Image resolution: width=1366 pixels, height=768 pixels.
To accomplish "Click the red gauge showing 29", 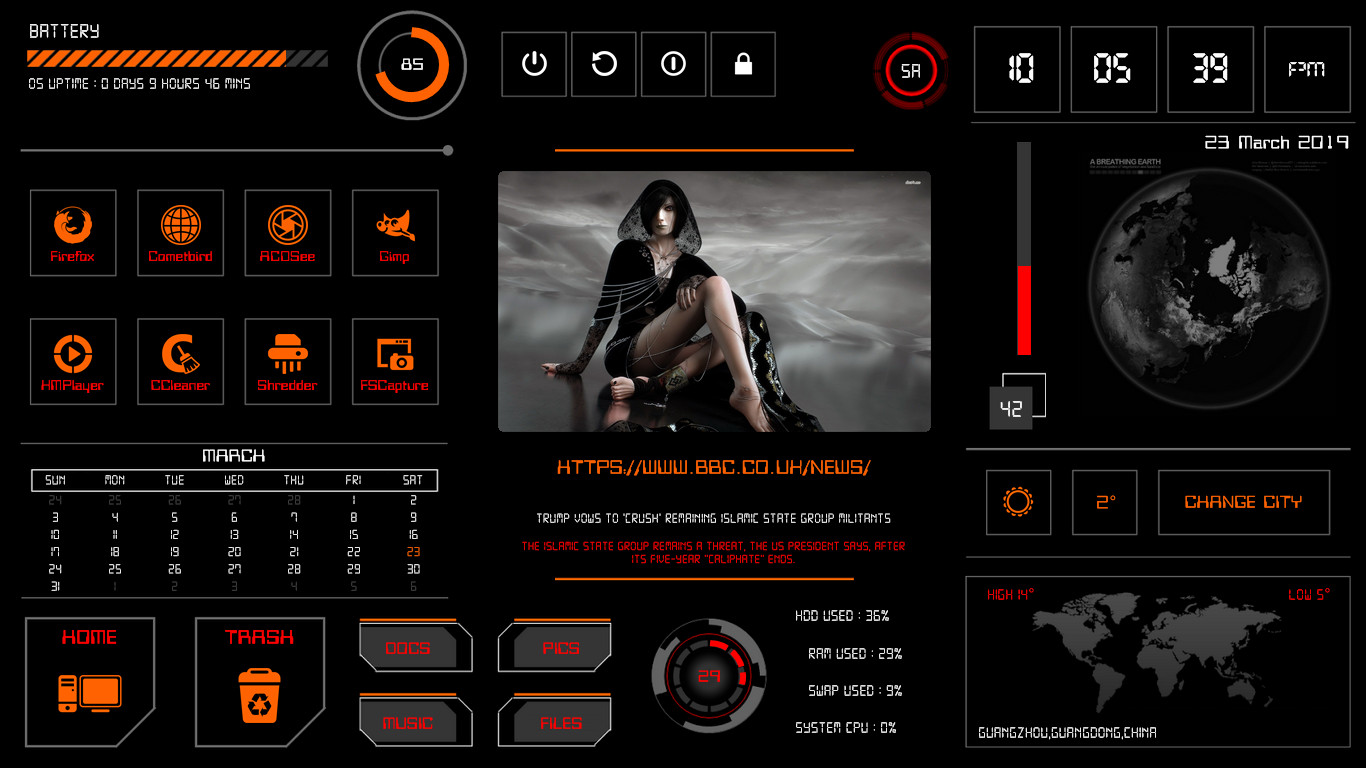I will click(x=709, y=676).
